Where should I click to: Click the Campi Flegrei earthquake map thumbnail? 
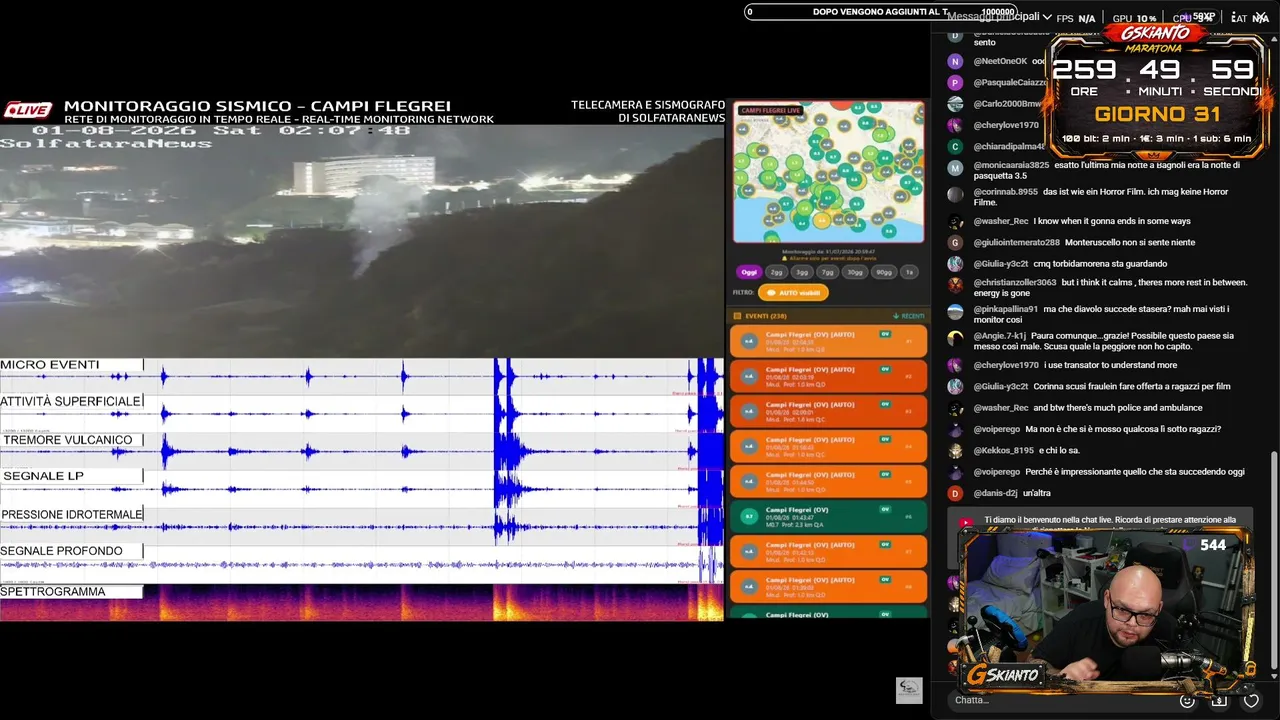click(829, 171)
